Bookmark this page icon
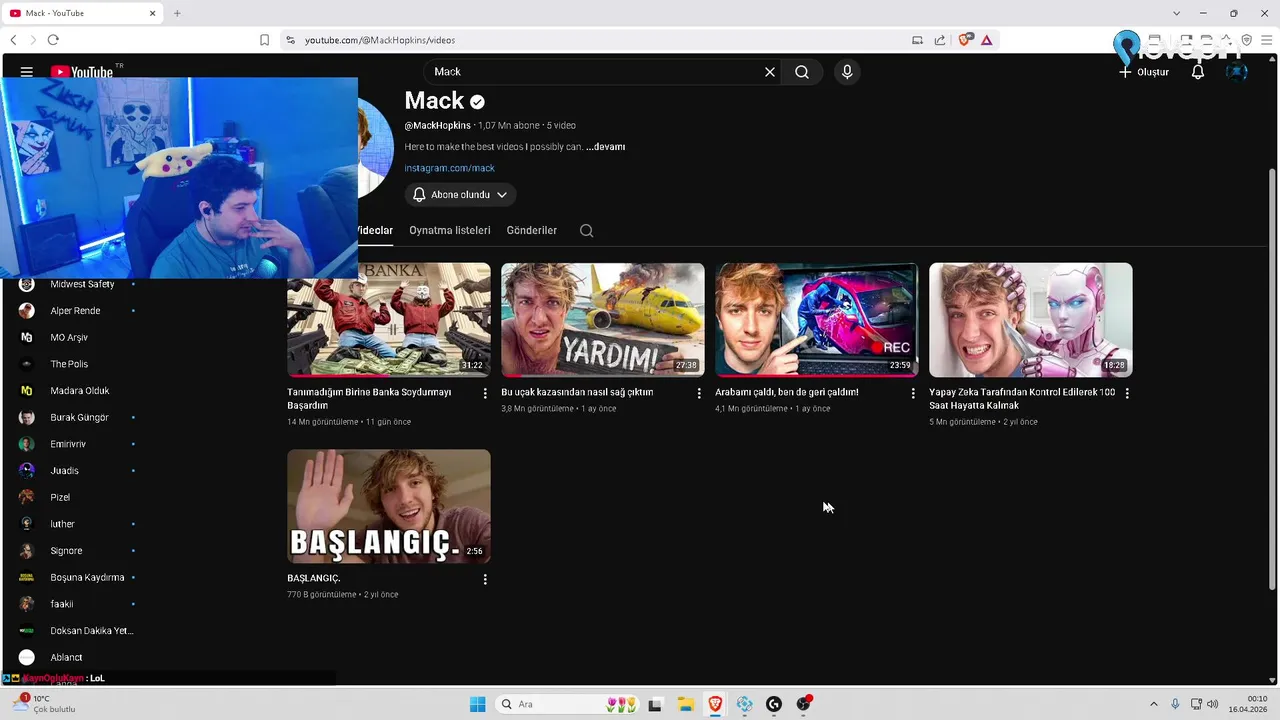The width and height of the screenshot is (1280, 720). [264, 40]
